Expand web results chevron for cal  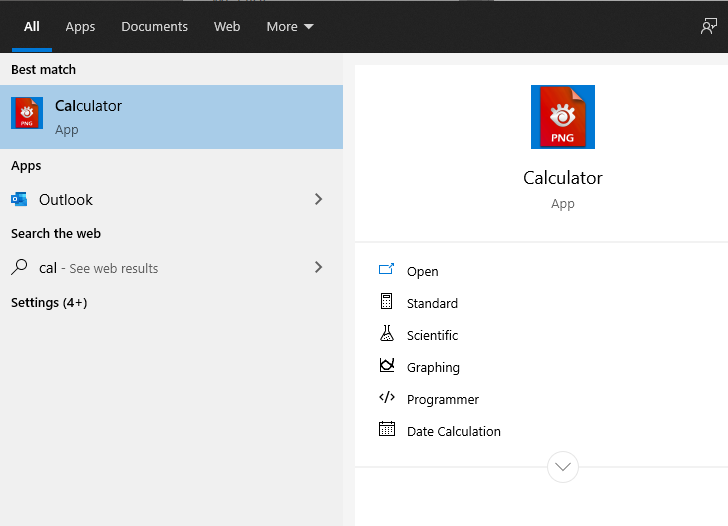coord(318,267)
